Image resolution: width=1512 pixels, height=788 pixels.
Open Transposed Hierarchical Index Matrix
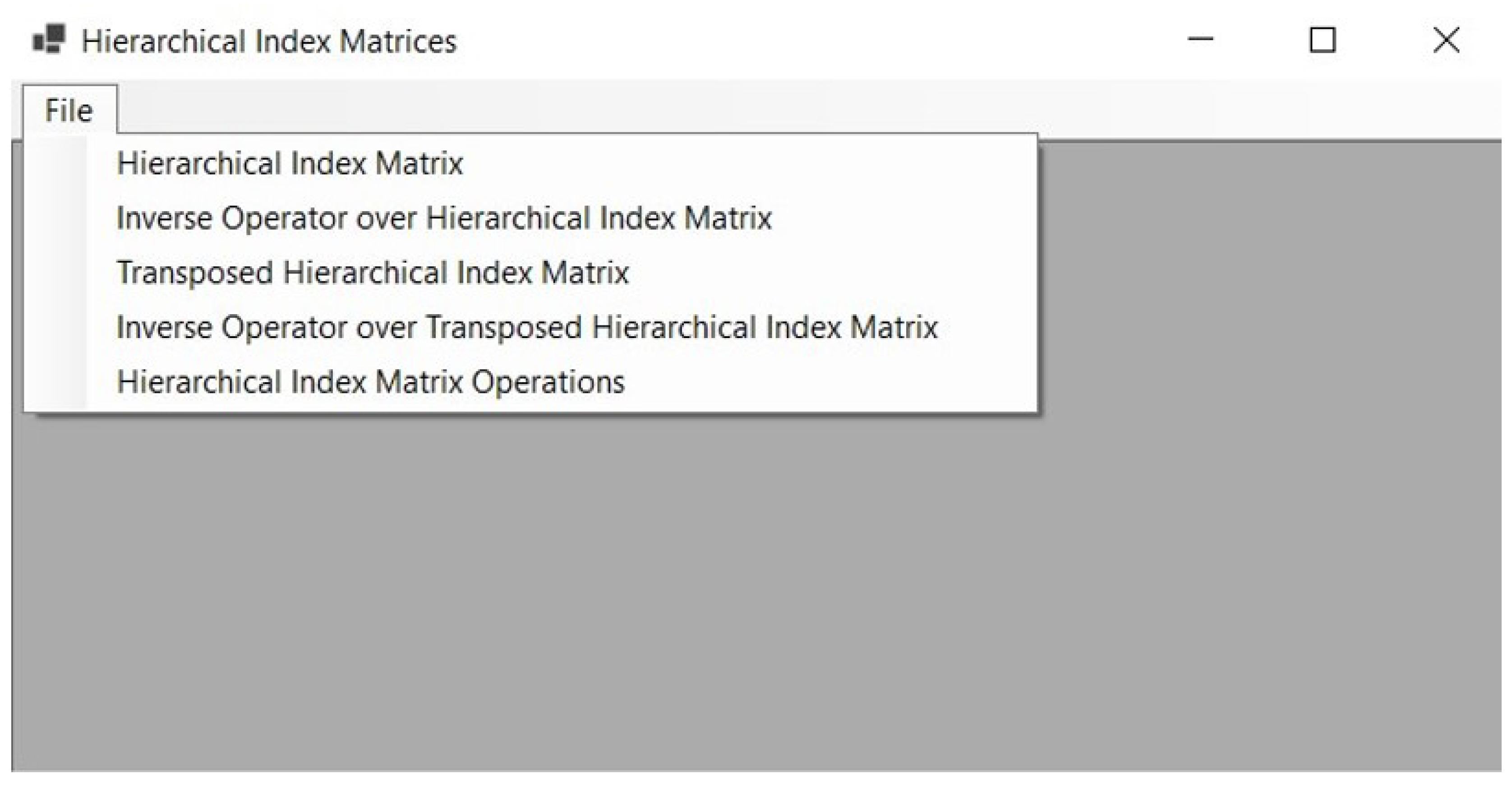coord(373,273)
